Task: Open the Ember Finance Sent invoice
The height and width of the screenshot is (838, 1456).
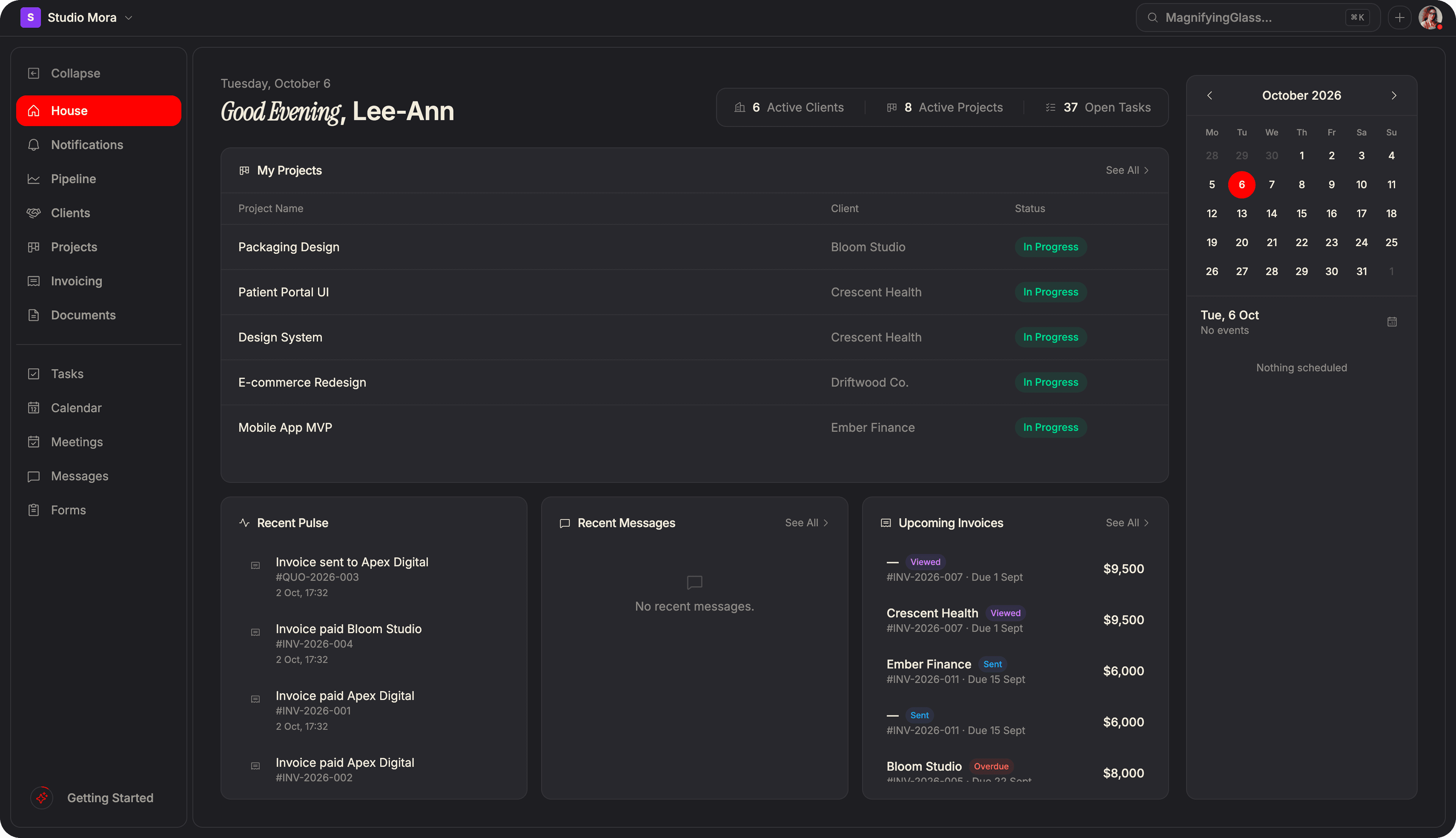Action: tap(1015, 671)
